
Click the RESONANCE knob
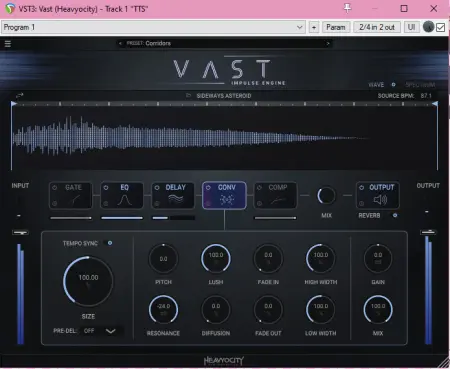coord(163,310)
